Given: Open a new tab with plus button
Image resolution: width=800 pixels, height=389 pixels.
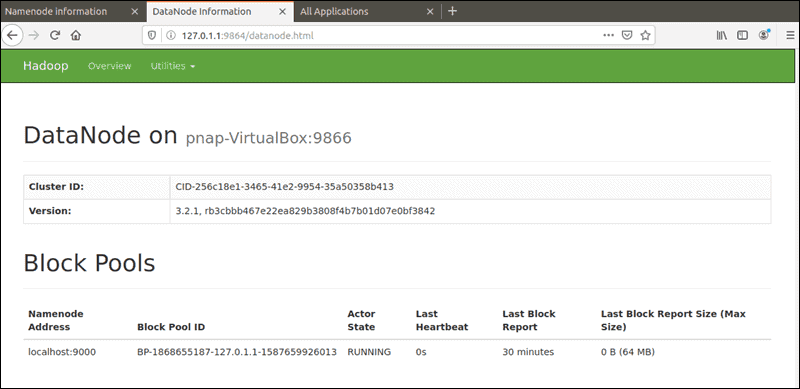Looking at the screenshot, I should pos(452,11).
